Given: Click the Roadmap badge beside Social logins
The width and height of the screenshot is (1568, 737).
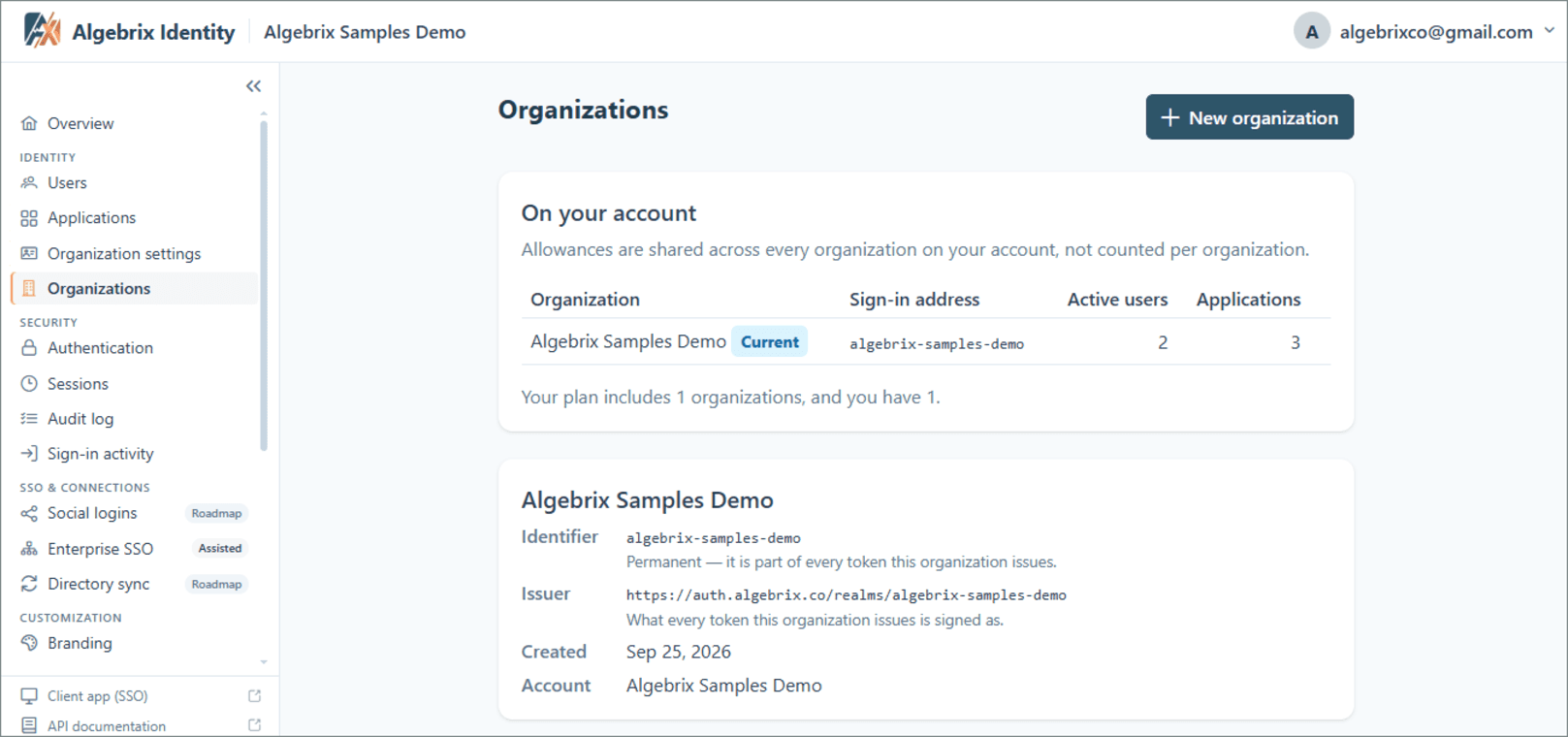Looking at the screenshot, I should 216,513.
